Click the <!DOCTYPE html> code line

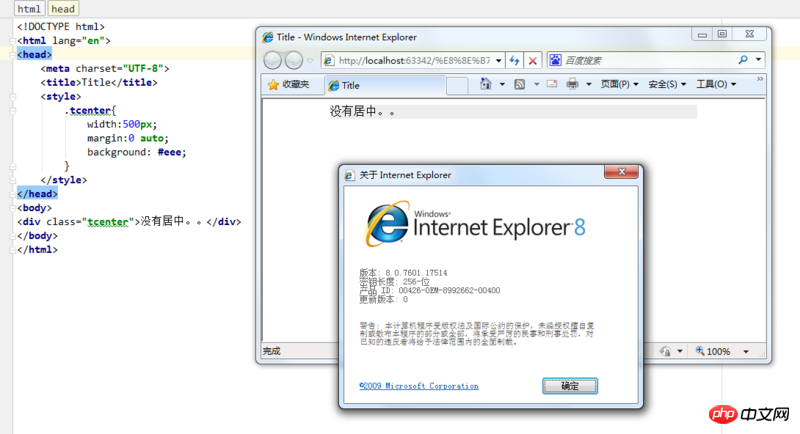(61, 27)
